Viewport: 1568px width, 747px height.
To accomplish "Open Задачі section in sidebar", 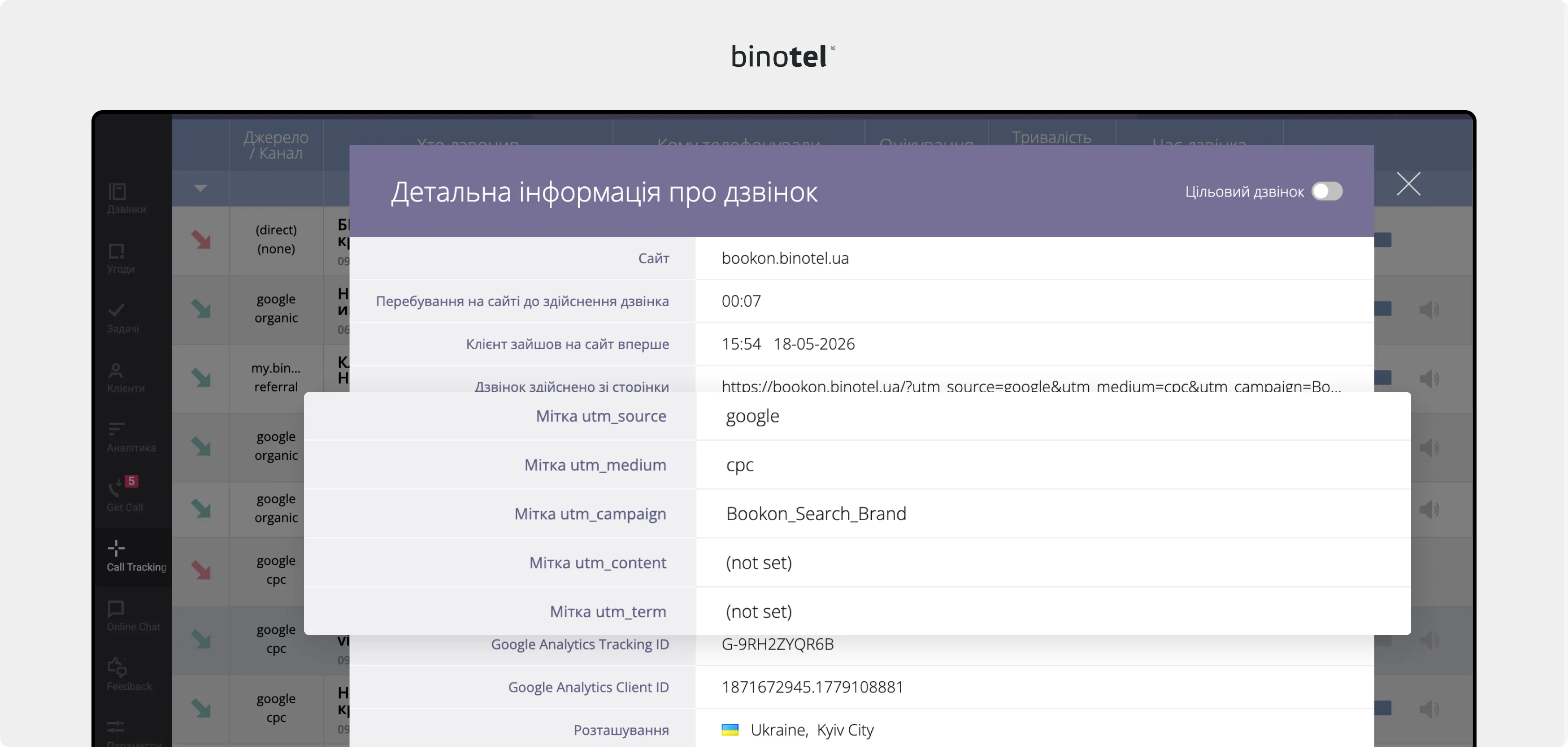I will click(x=123, y=318).
